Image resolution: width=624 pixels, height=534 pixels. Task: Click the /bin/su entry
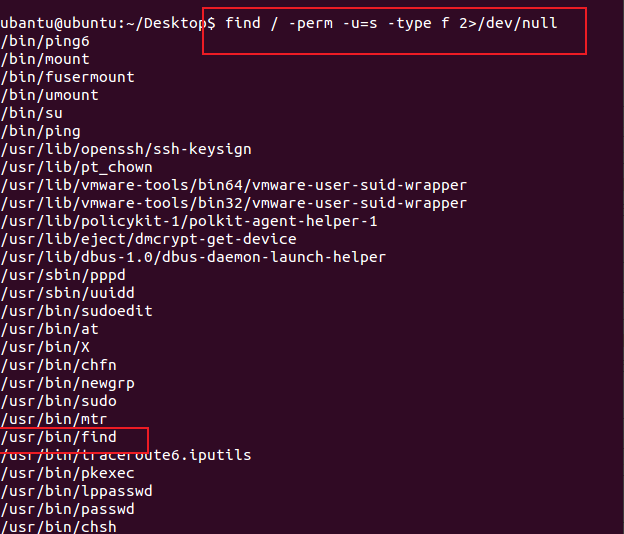tap(32, 113)
